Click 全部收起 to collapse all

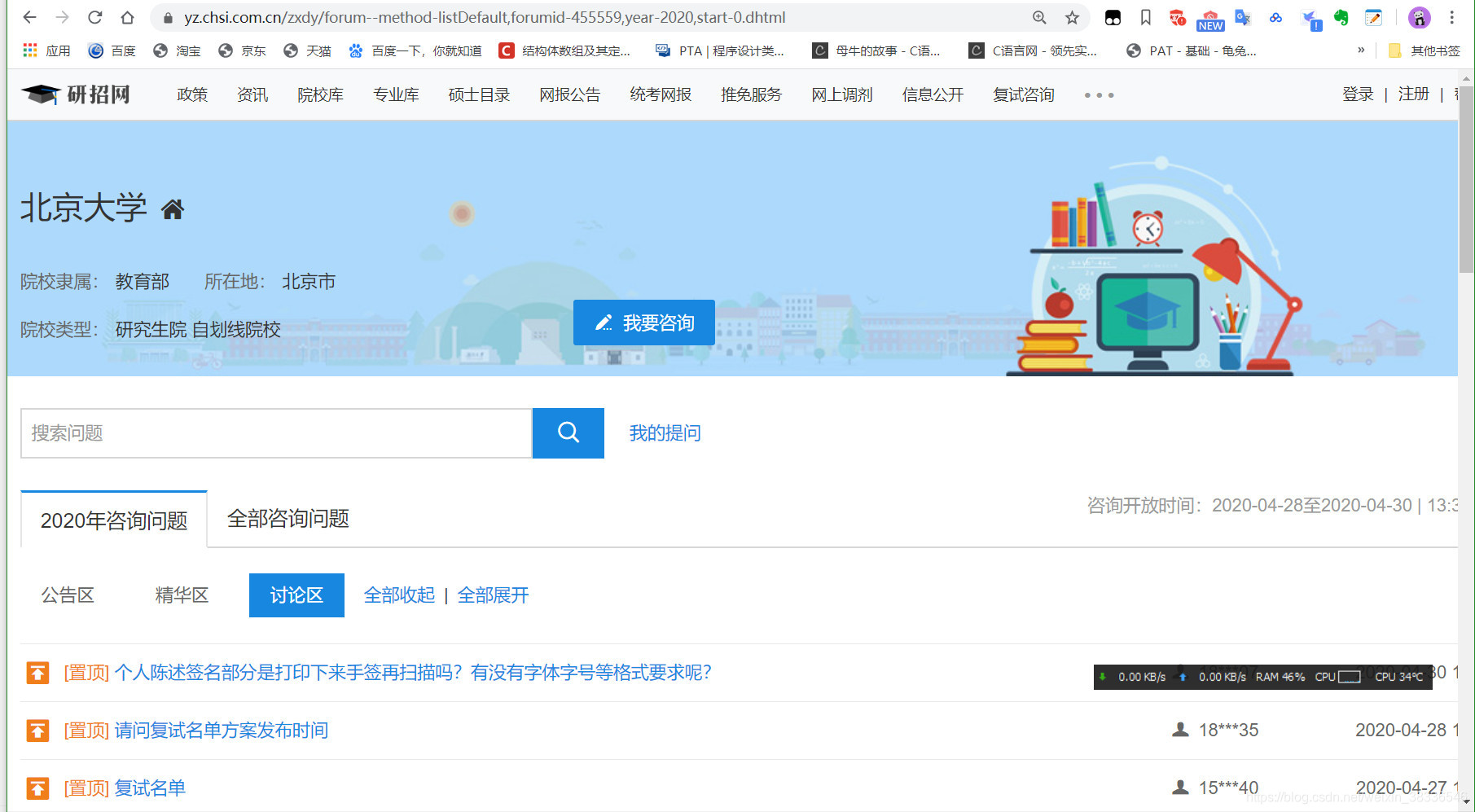pyautogui.click(x=399, y=595)
